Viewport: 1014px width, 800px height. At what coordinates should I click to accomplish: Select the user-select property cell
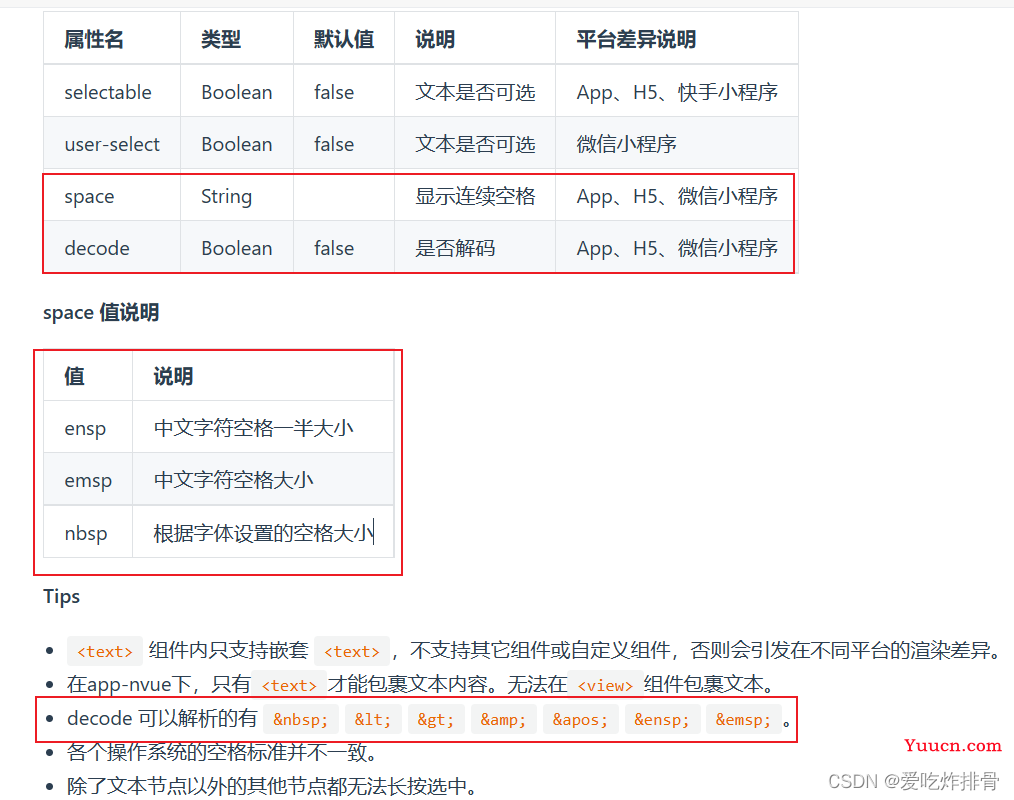(112, 144)
